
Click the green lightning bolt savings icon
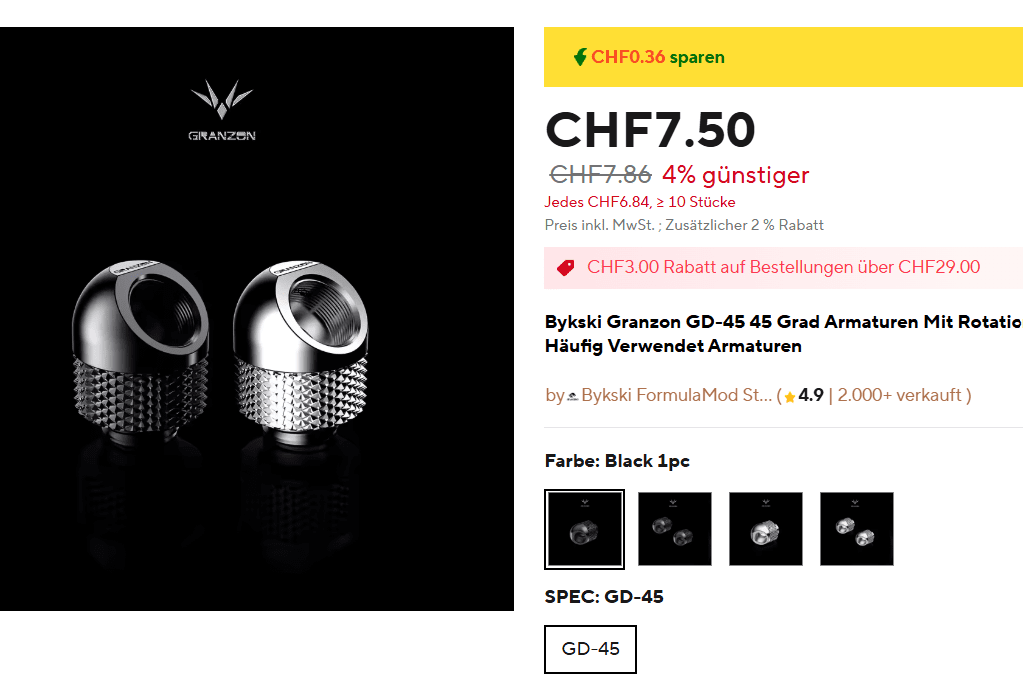pos(580,57)
